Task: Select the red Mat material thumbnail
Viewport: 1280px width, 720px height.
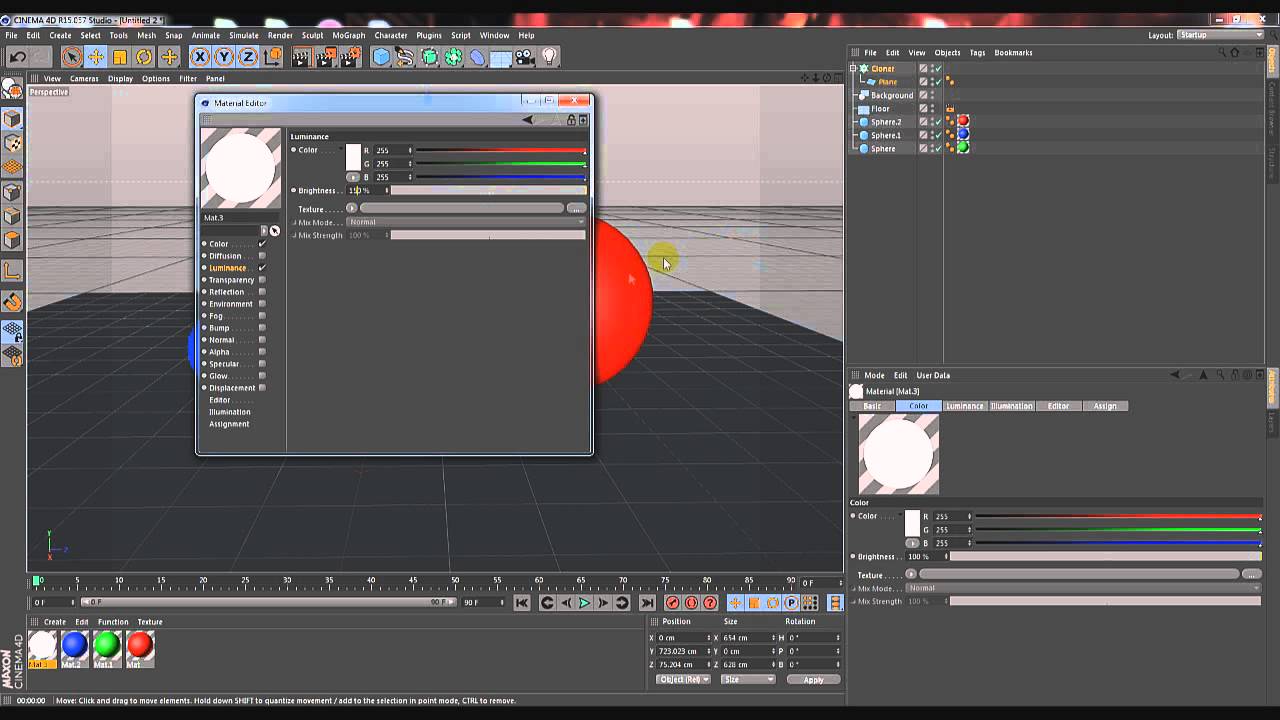Action: point(140,646)
